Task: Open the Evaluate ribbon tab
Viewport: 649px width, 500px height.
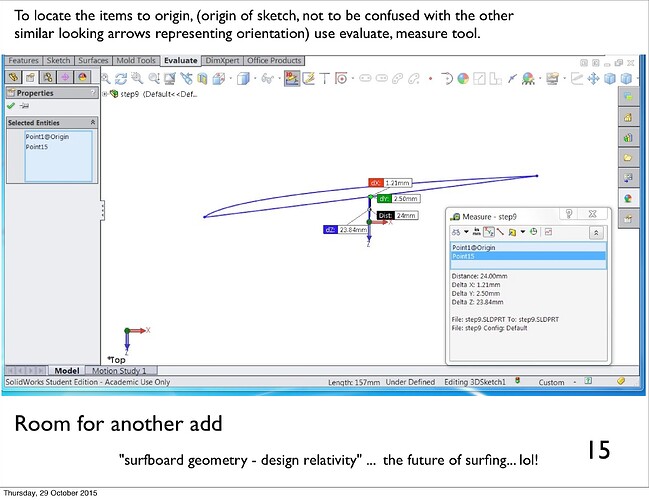Action: [x=181, y=61]
